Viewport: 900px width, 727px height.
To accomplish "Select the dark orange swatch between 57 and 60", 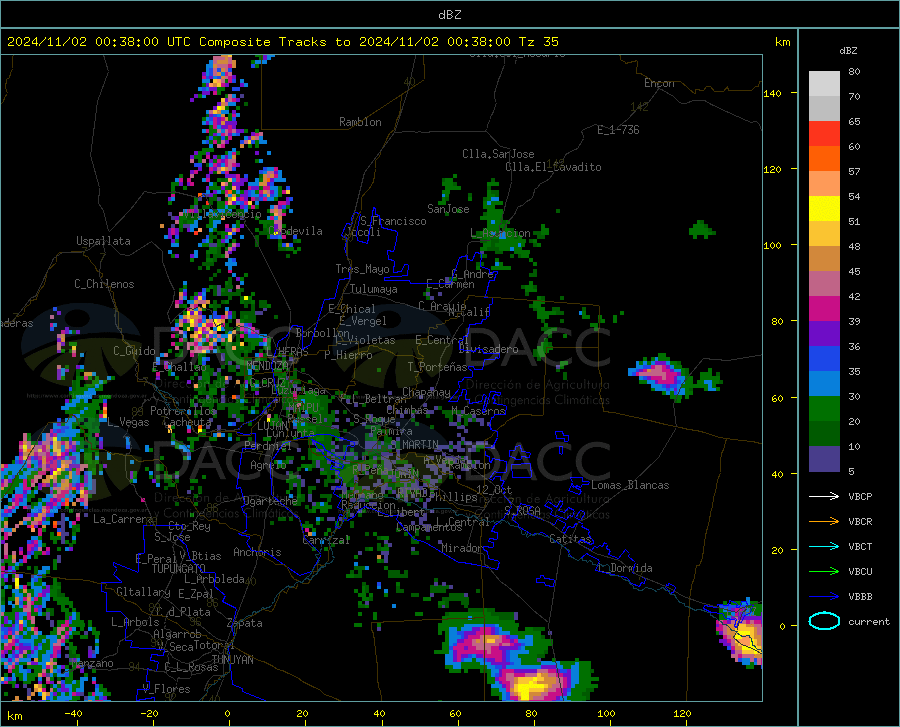I will tap(824, 159).
